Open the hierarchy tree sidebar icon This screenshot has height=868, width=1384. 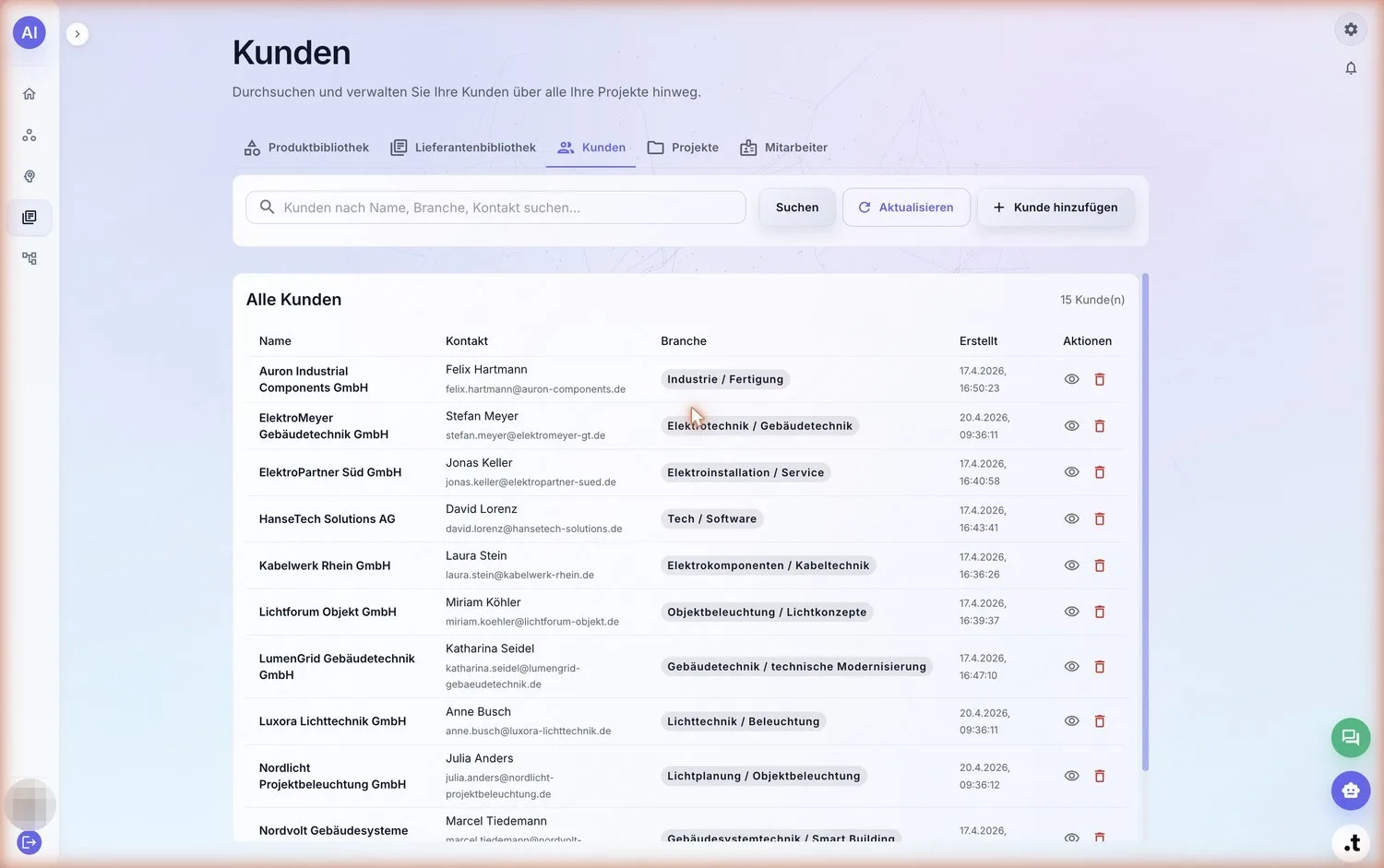(30, 258)
